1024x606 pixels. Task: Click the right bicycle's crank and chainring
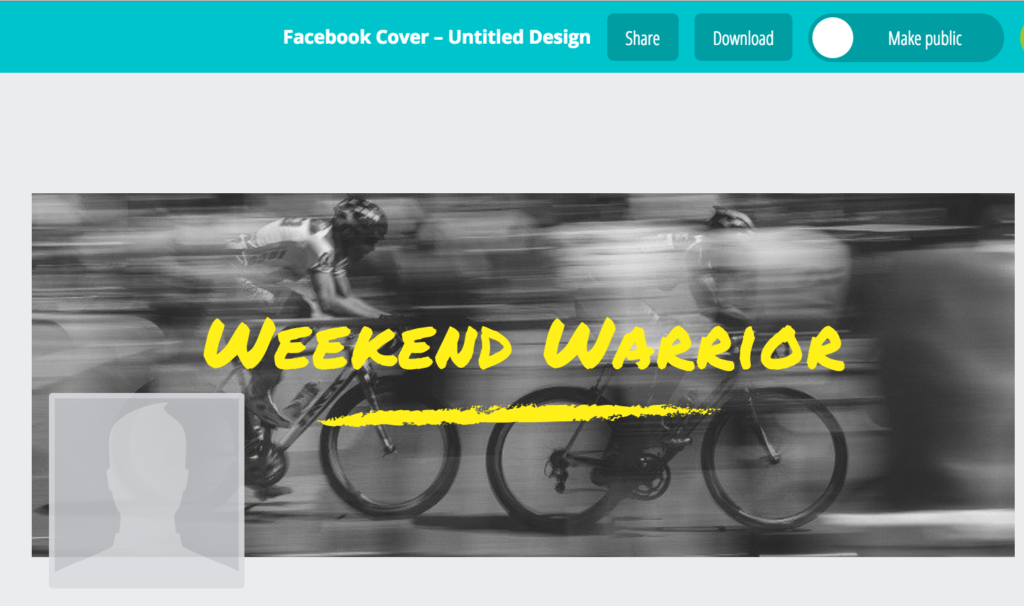pos(650,477)
